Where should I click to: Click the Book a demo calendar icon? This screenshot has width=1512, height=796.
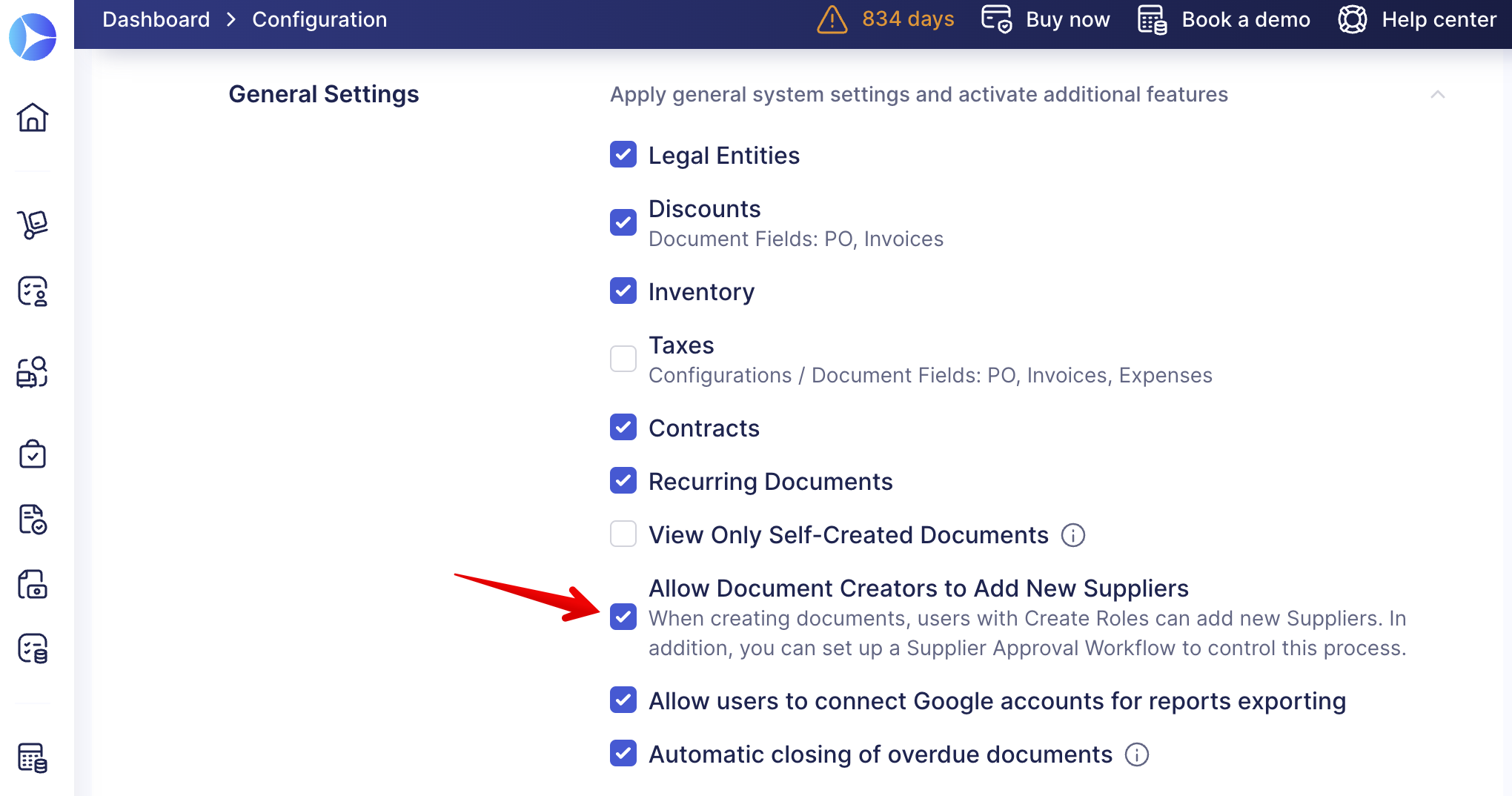tap(1153, 19)
